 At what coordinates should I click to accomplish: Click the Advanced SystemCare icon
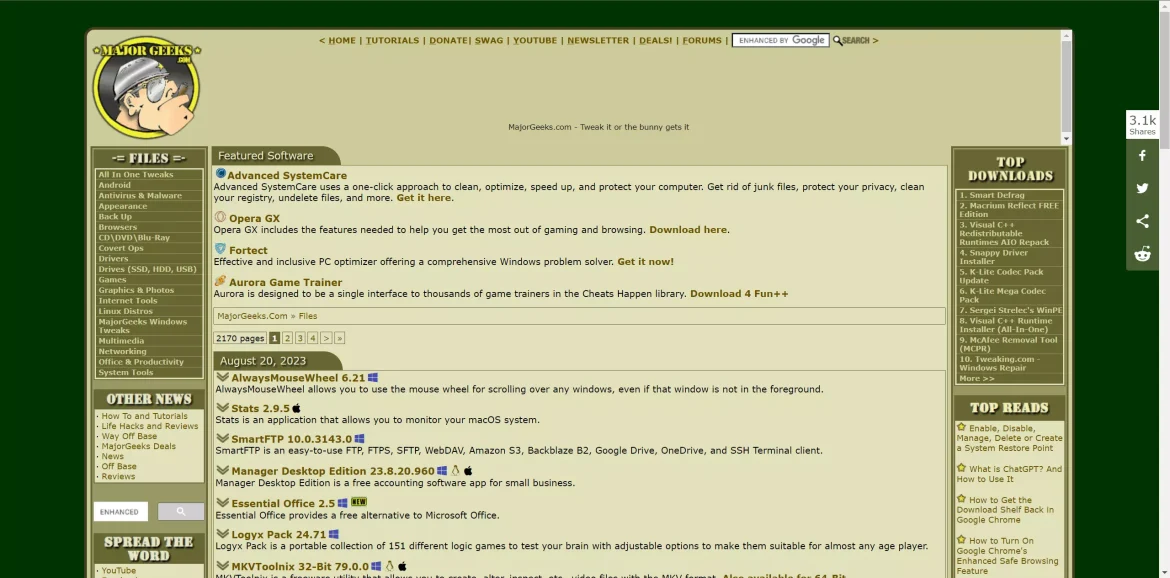(220, 174)
